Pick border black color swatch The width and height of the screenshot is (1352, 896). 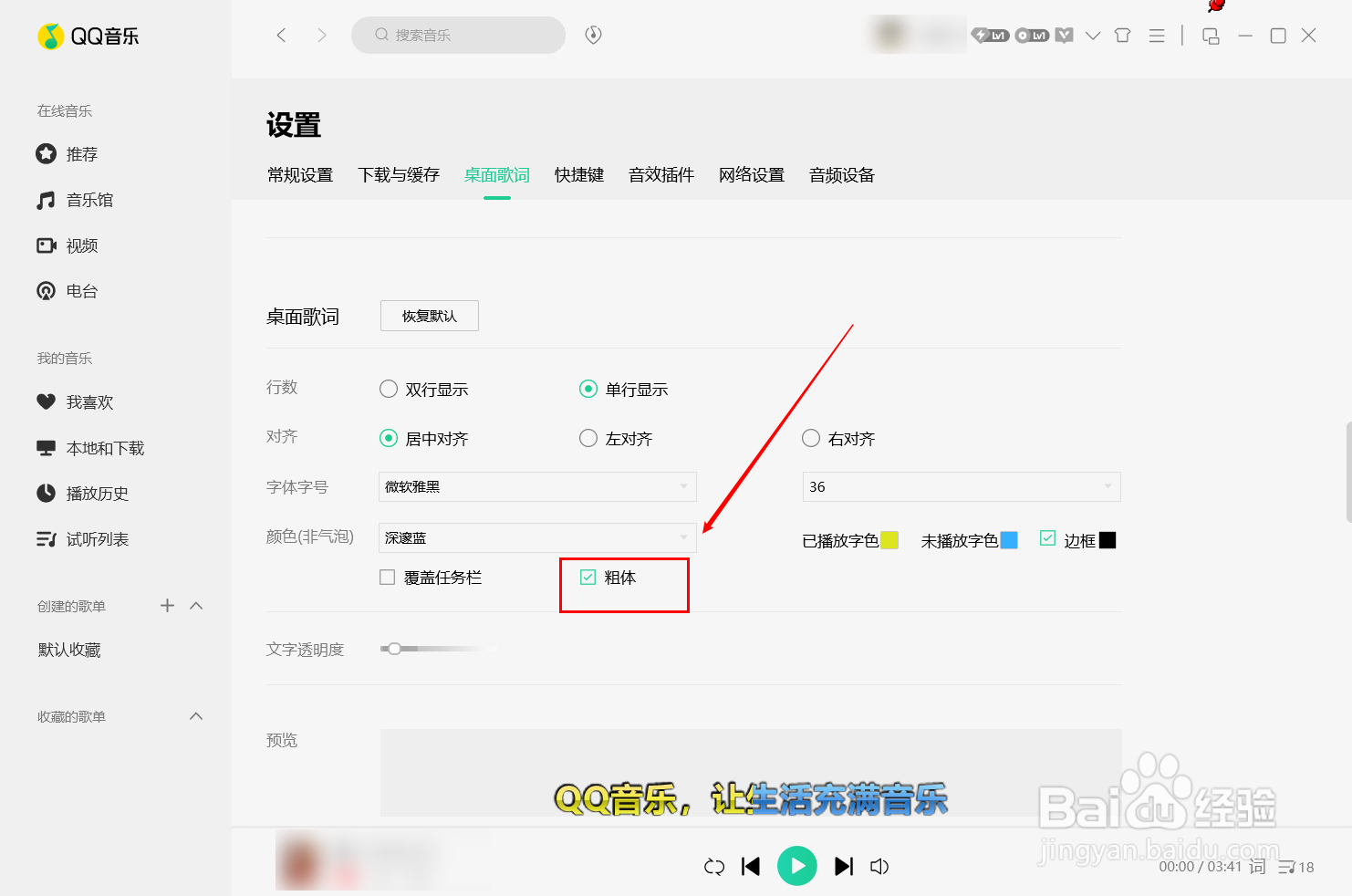click(x=1108, y=540)
